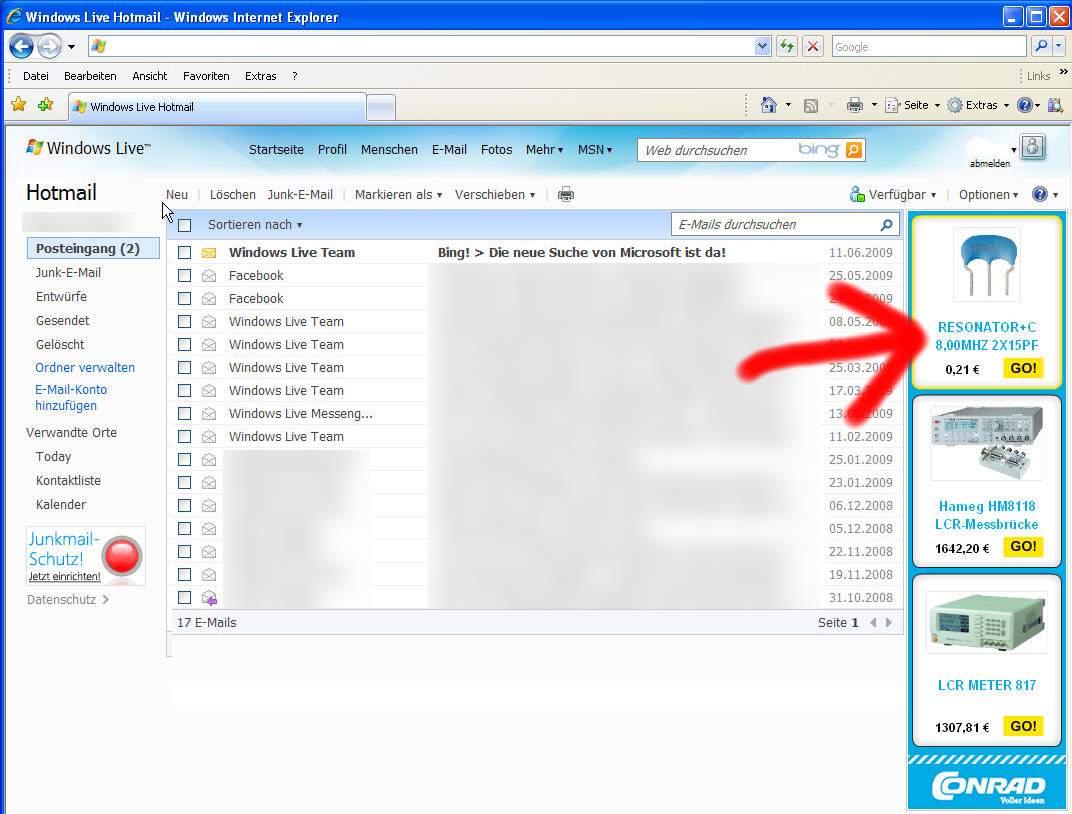Open the Datei menu
Image resolution: width=1072 pixels, height=814 pixels.
pyautogui.click(x=36, y=76)
